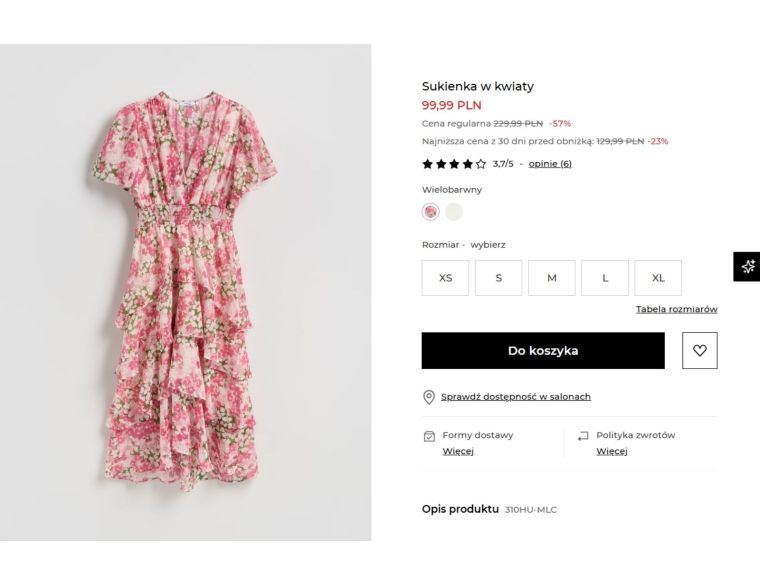Open the 'opinie (6)' reviews link
The width and height of the screenshot is (760, 570).
tap(550, 164)
